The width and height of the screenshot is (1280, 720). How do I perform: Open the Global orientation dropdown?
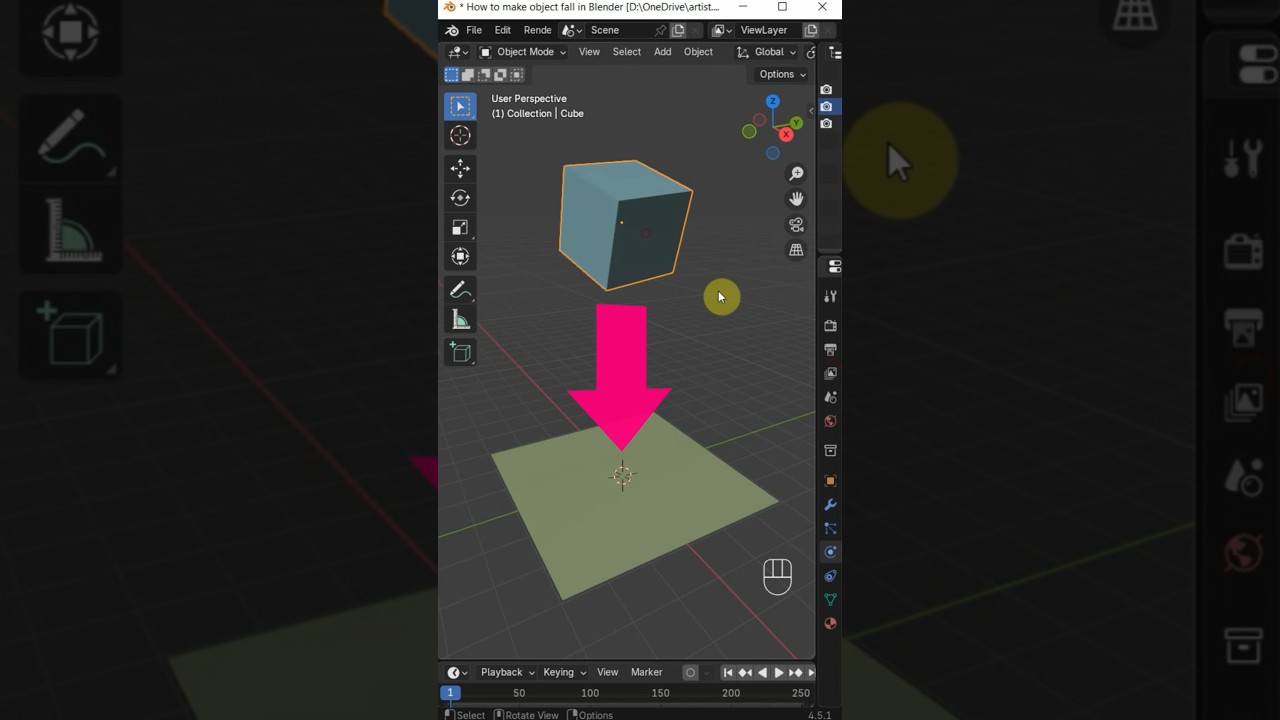(766, 52)
